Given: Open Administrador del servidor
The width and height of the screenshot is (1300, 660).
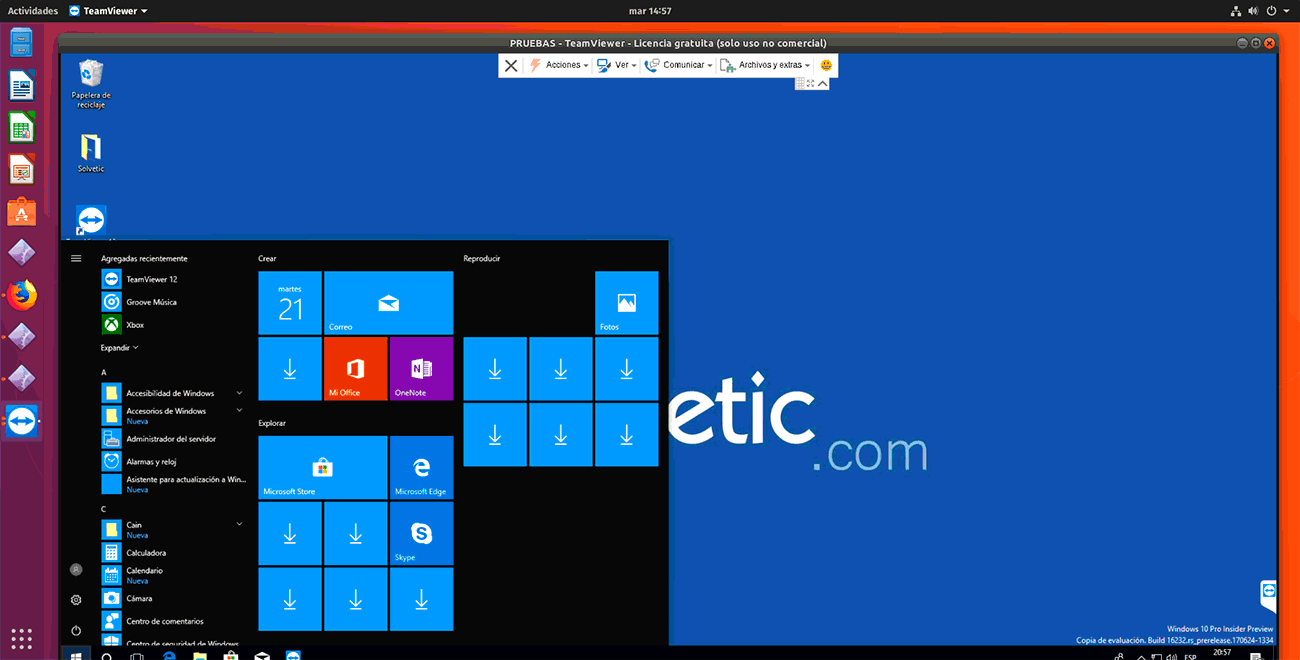Looking at the screenshot, I should (174, 439).
